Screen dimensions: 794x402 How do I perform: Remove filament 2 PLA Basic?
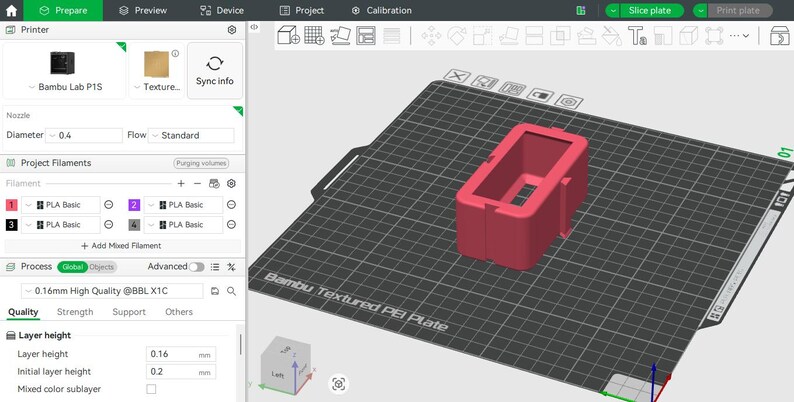[231, 205]
